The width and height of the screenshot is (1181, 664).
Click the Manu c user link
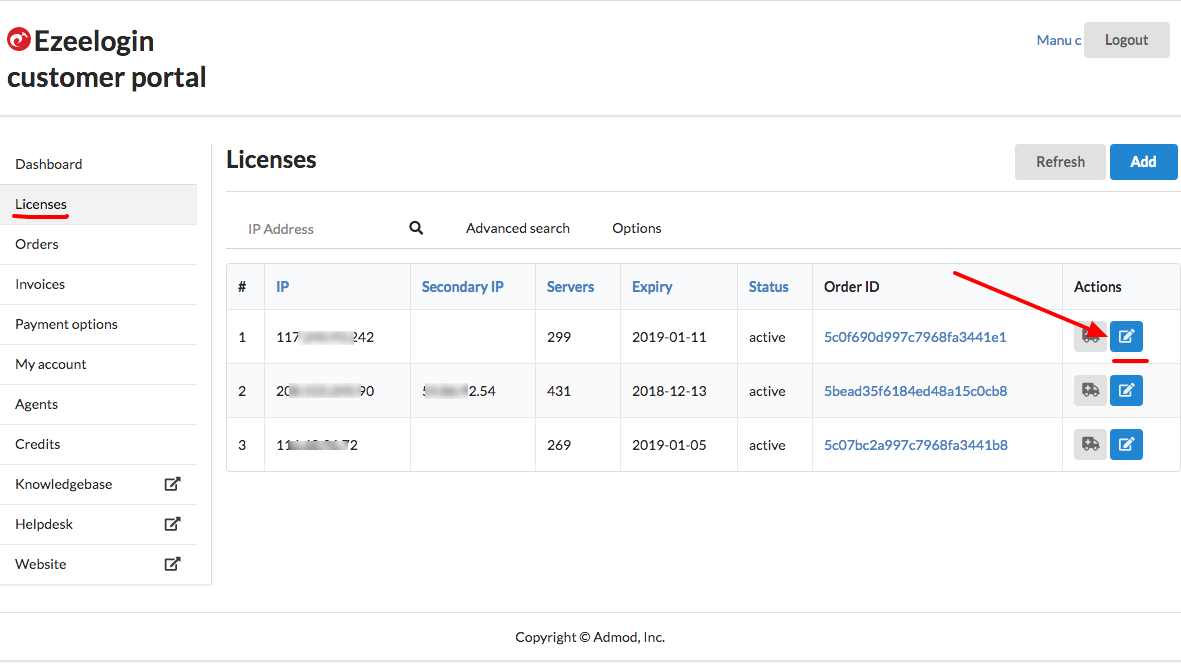click(x=1058, y=40)
